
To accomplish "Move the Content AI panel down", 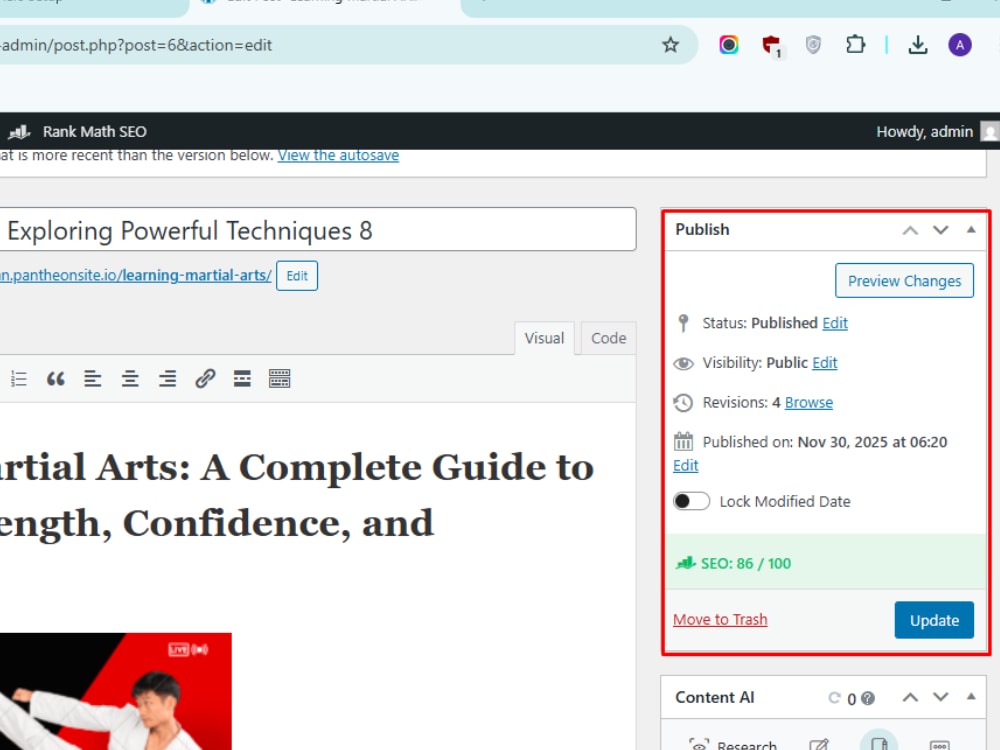I will pyautogui.click(x=941, y=697).
